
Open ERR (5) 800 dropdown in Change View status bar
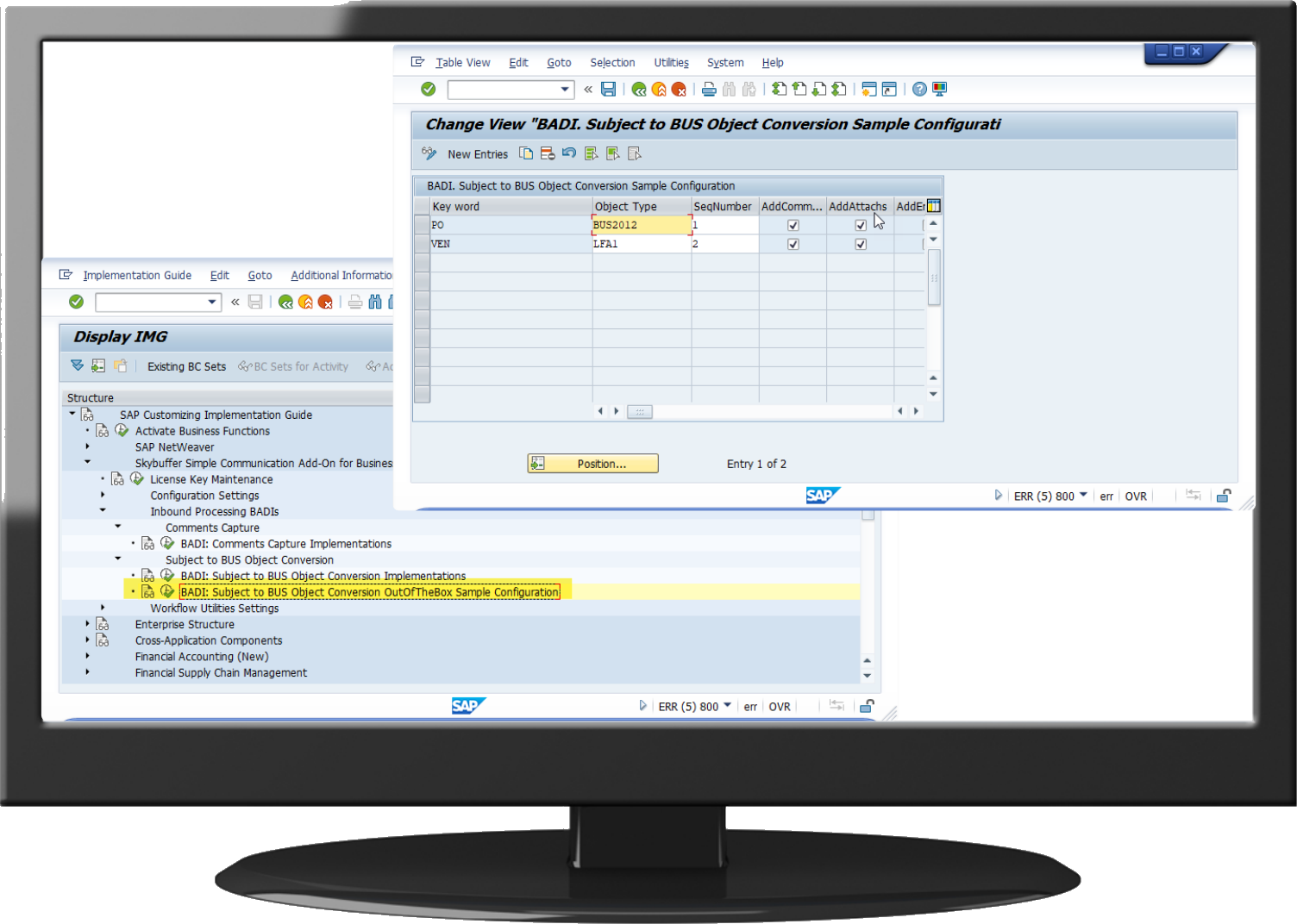point(1083,496)
